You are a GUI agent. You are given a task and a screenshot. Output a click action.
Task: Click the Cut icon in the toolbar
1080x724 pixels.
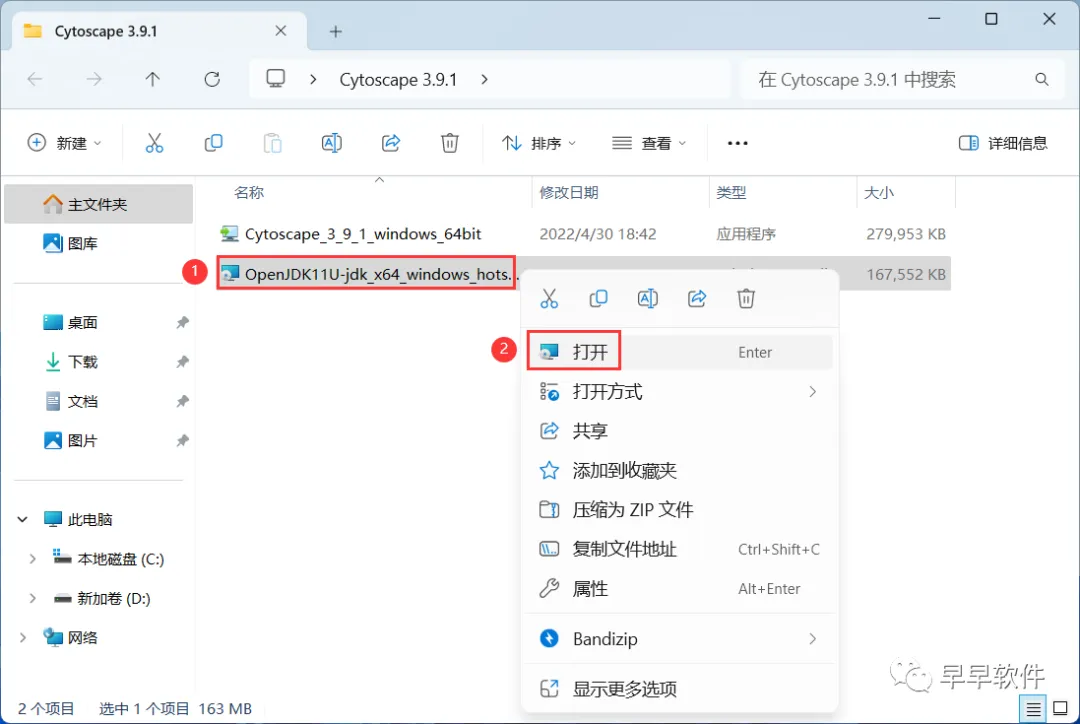click(x=154, y=143)
